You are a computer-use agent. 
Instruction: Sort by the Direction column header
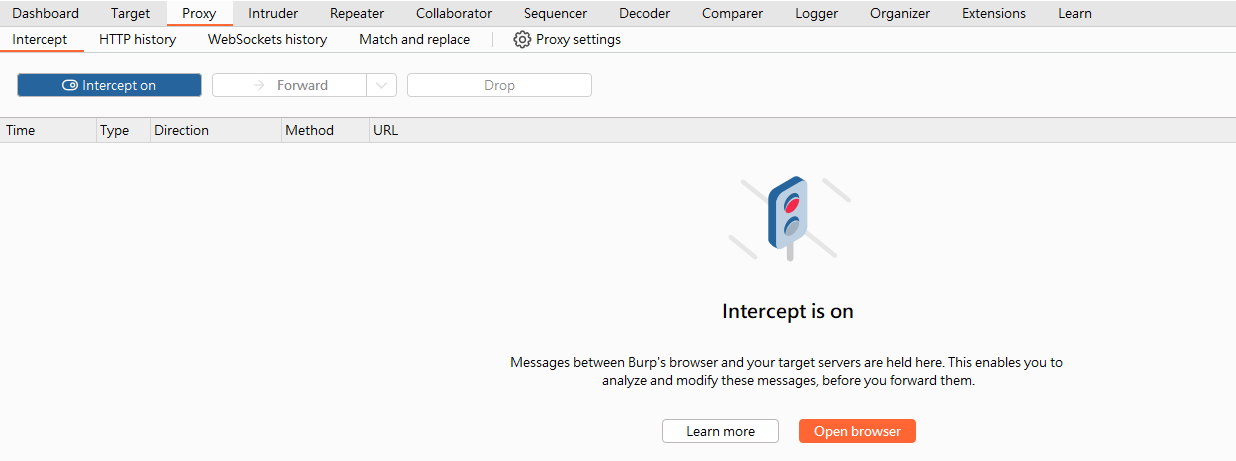tap(215, 130)
